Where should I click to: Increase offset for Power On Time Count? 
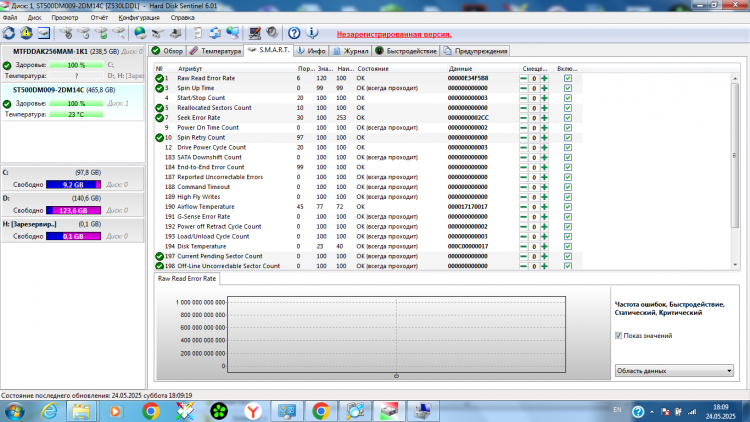[544, 128]
